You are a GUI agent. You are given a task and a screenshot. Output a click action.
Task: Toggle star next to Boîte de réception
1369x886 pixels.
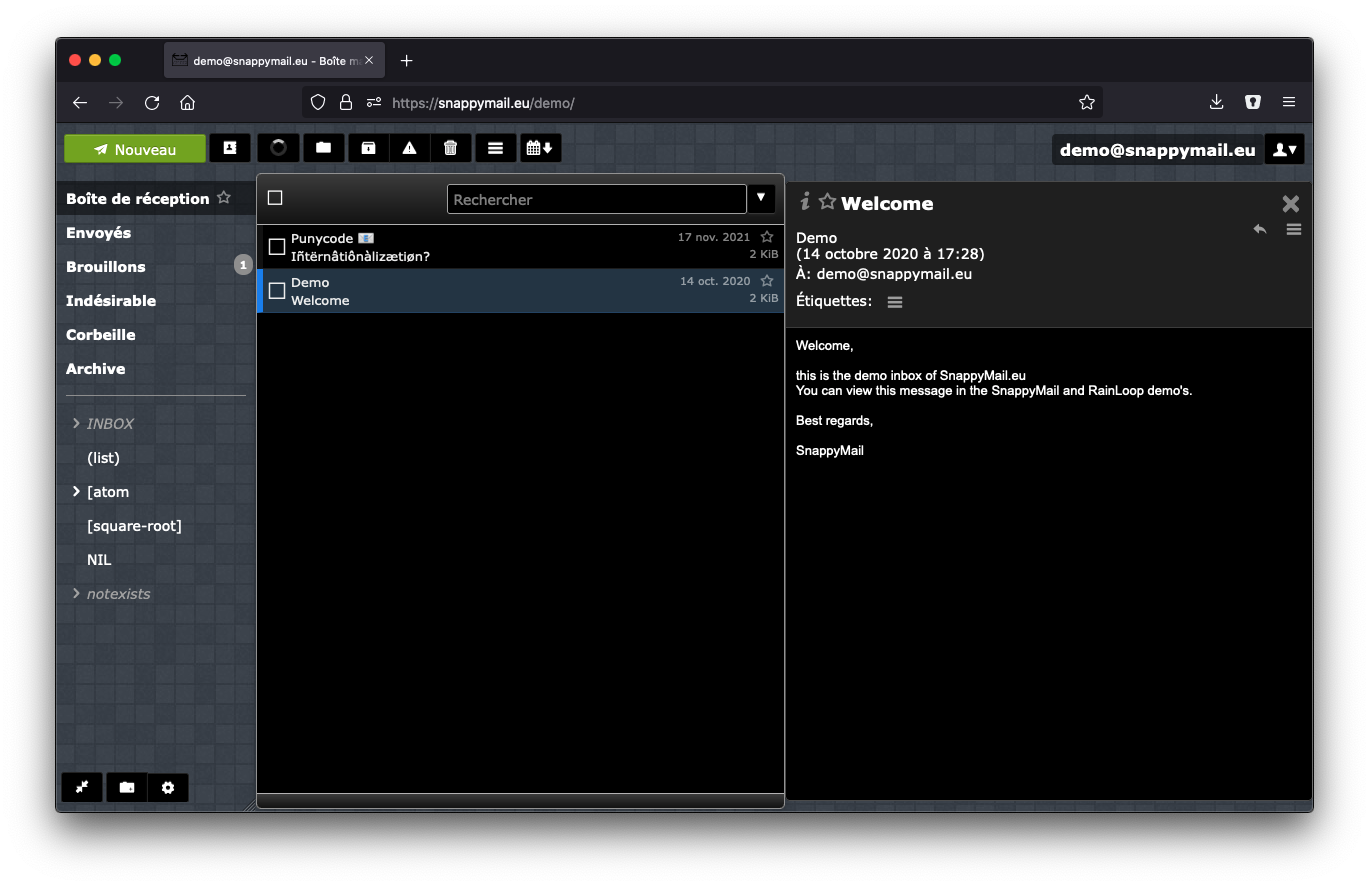coord(224,198)
